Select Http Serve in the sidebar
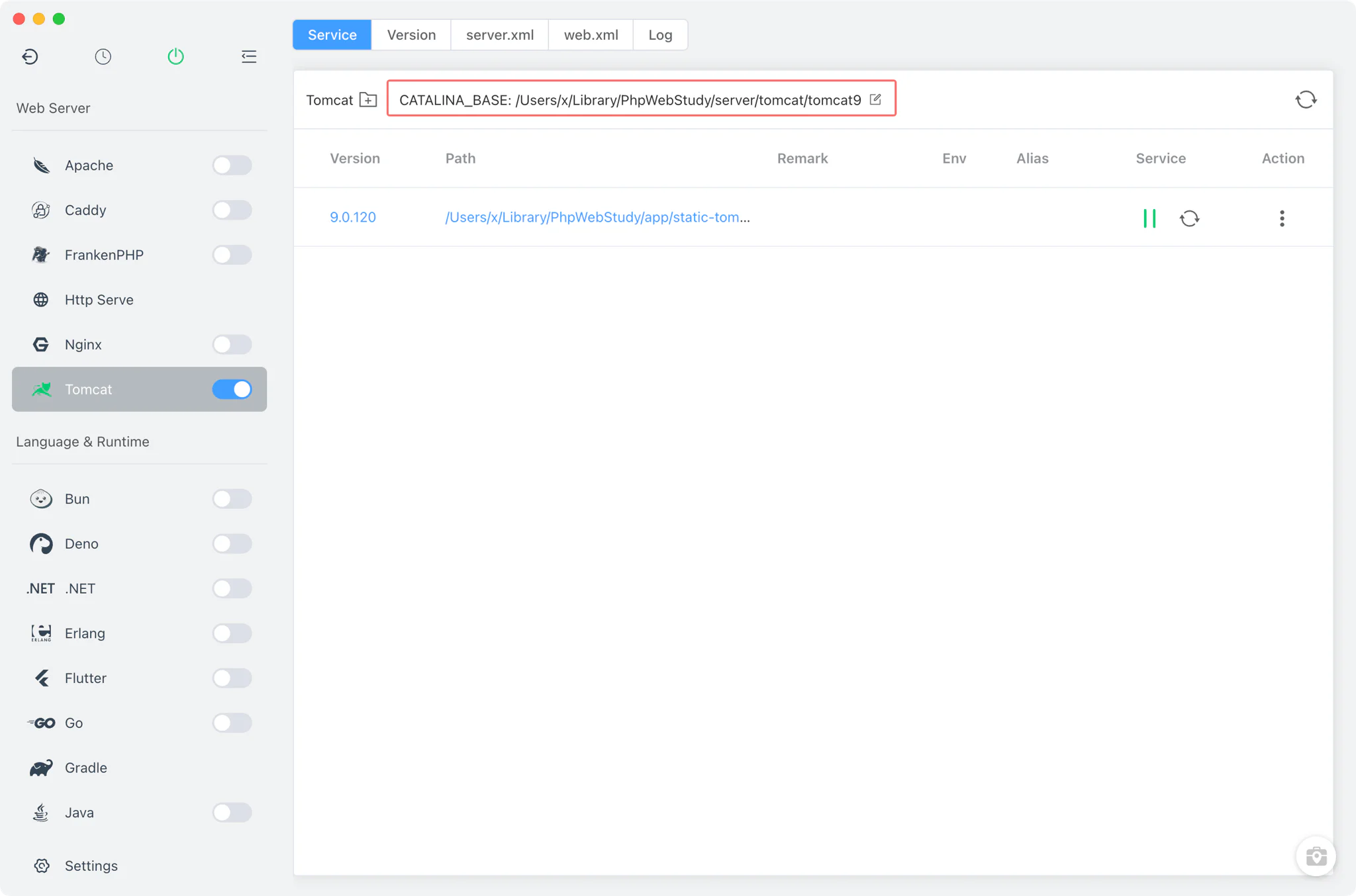The height and width of the screenshot is (896, 1356). [139, 300]
